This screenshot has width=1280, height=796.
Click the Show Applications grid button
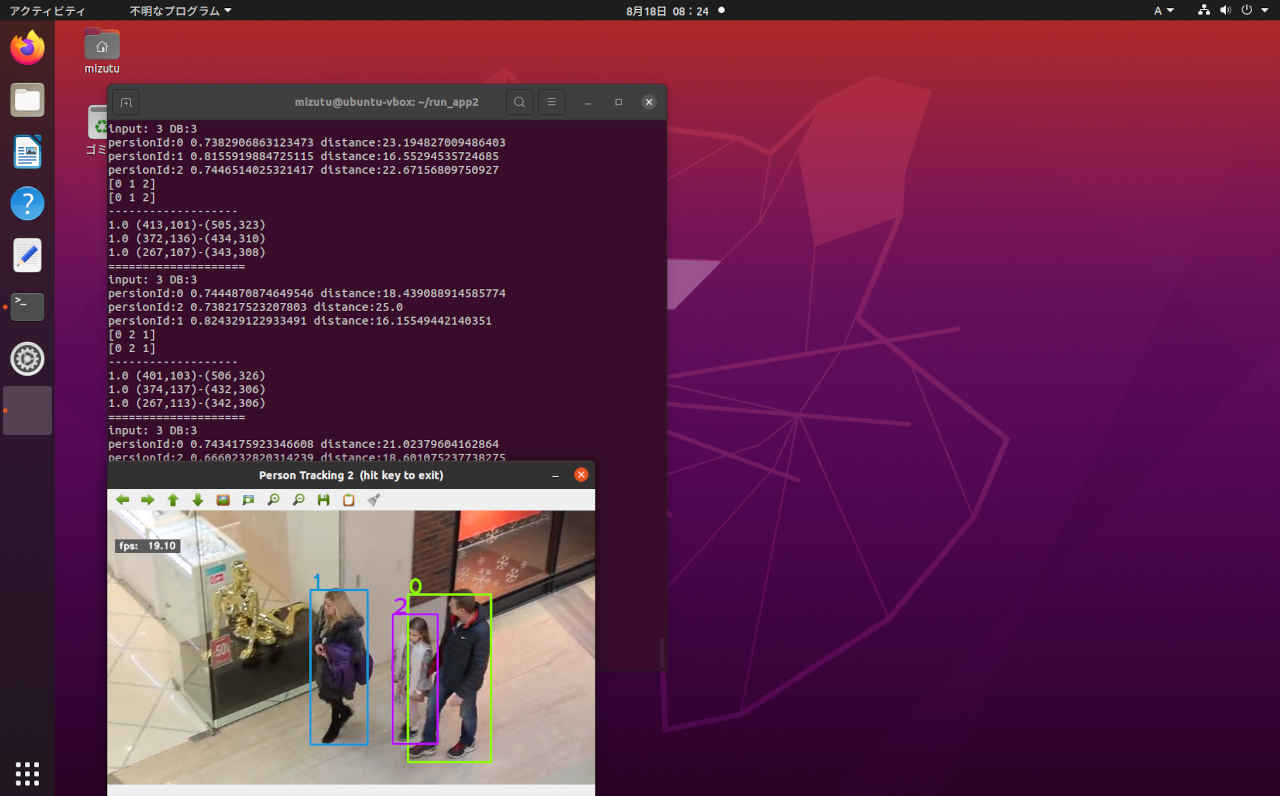pos(27,773)
